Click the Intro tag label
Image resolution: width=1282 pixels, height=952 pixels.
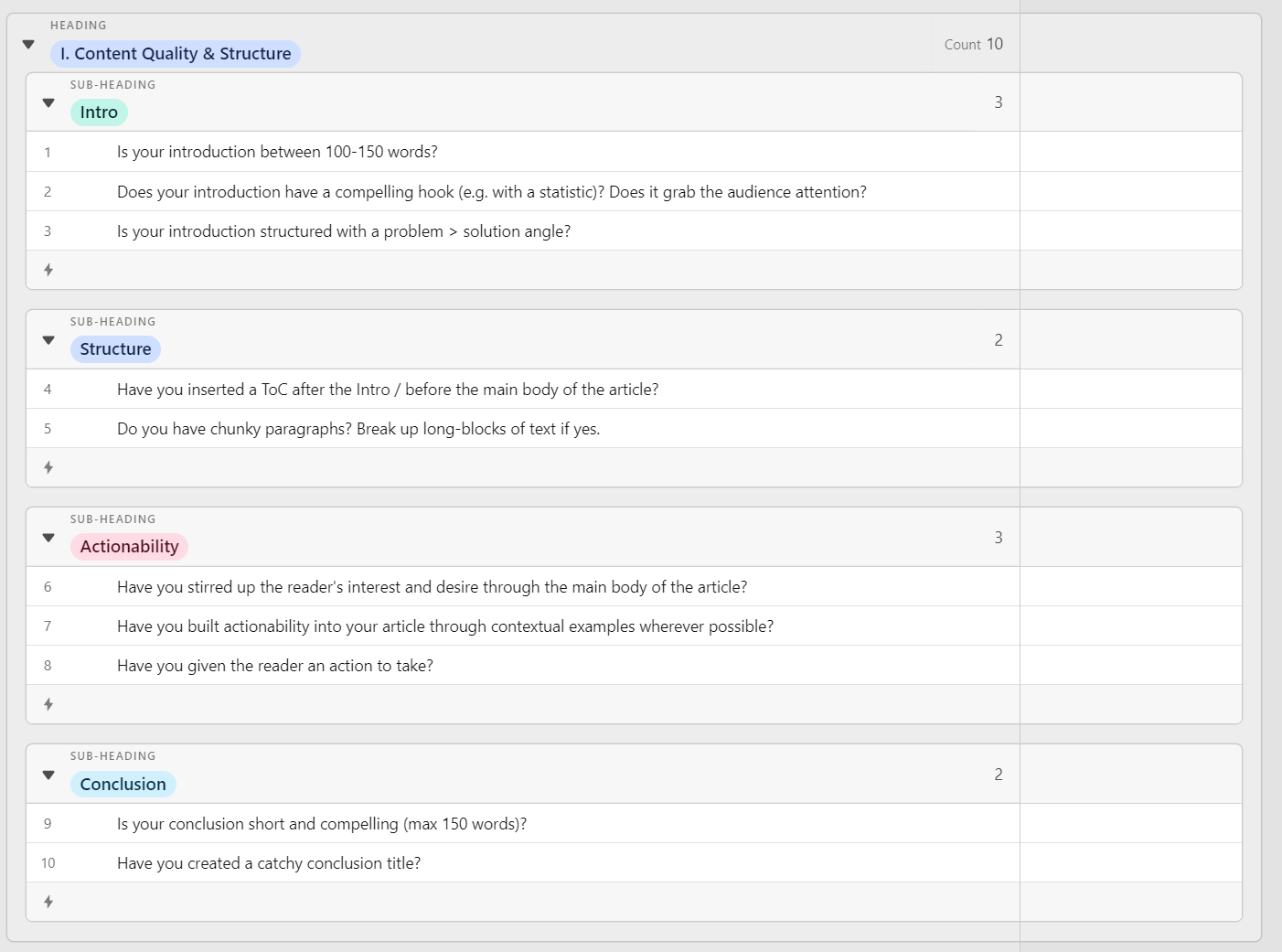click(99, 112)
